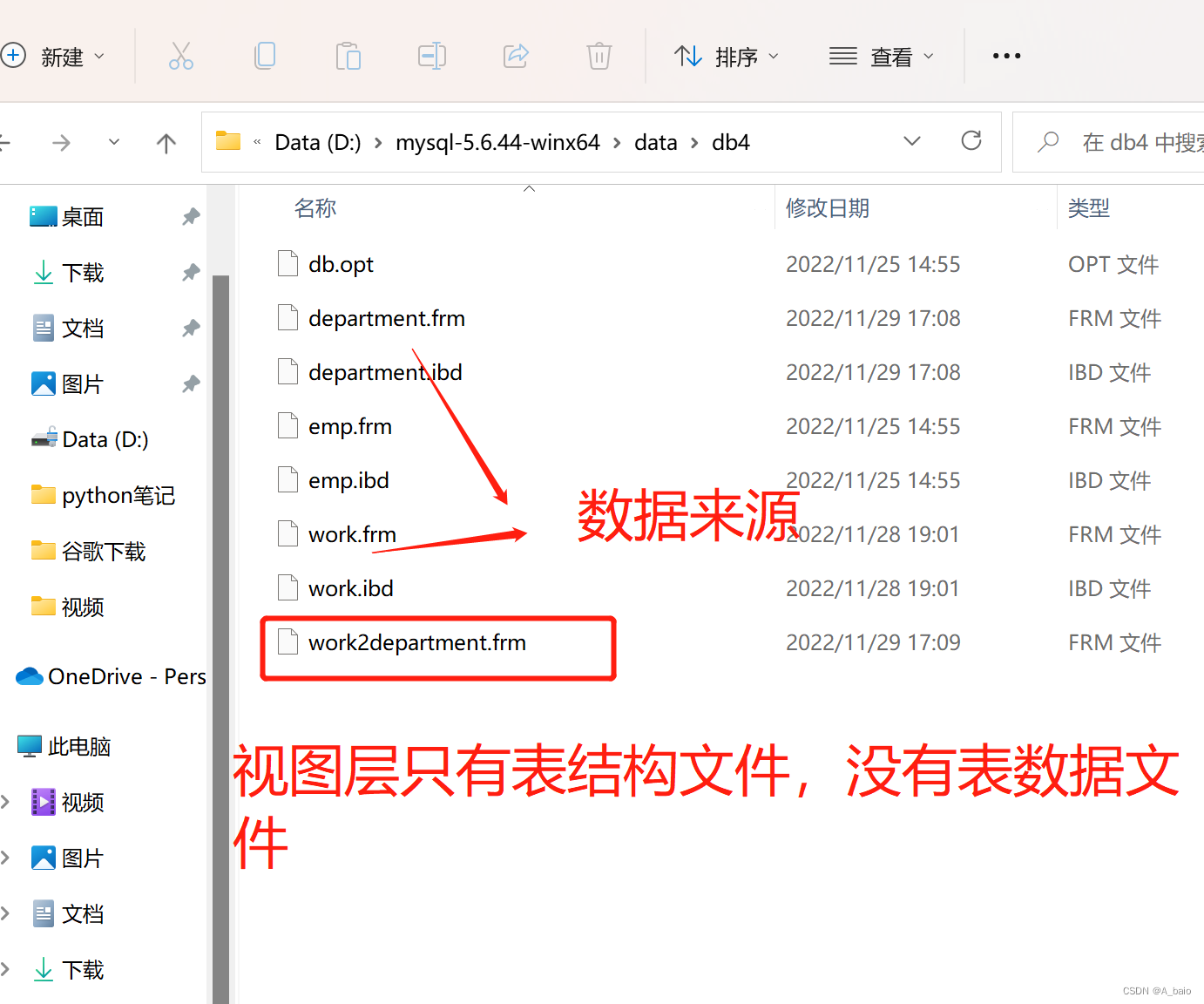
Task: Select the db.opt file
Action: [341, 264]
